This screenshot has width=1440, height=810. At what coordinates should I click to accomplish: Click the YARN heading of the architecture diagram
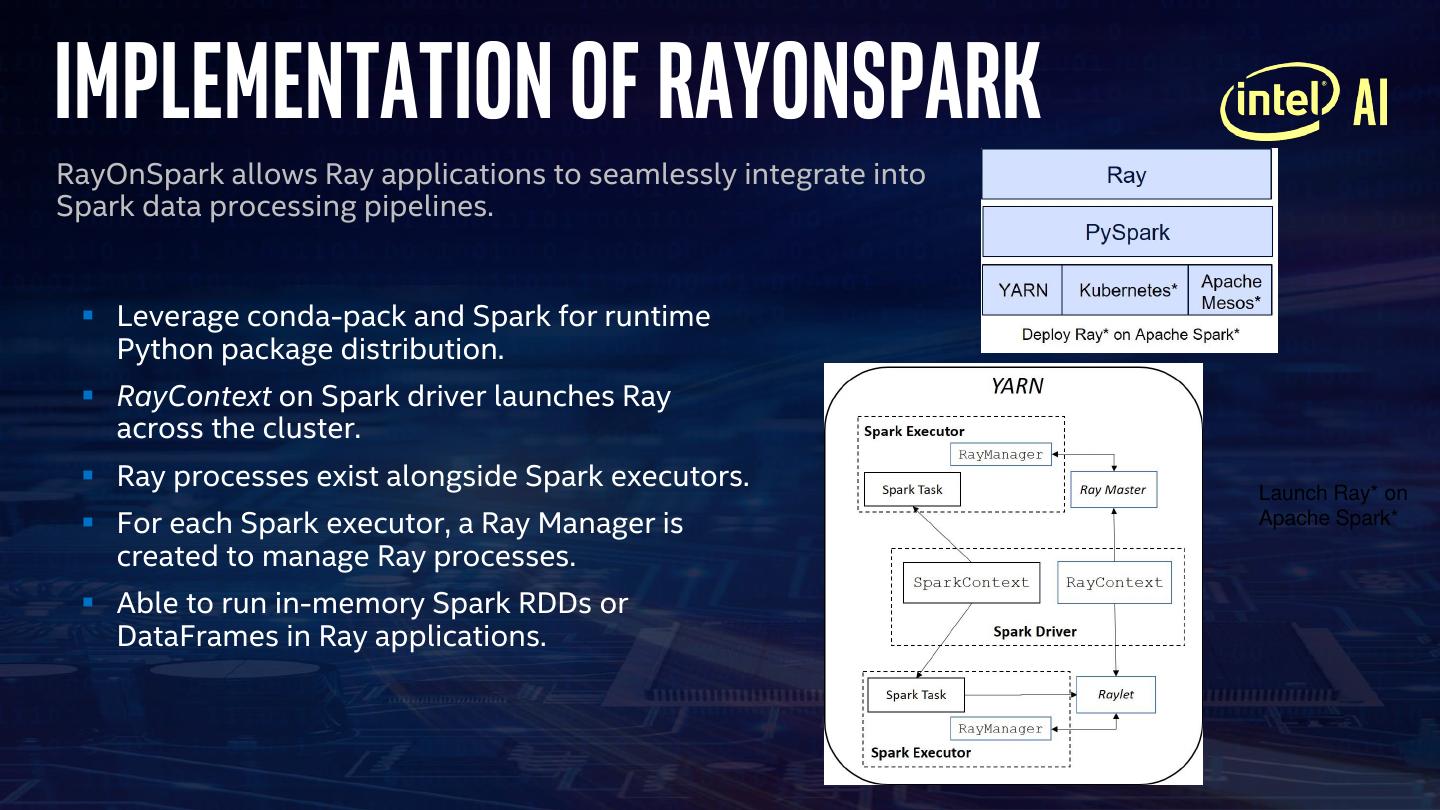click(1016, 386)
